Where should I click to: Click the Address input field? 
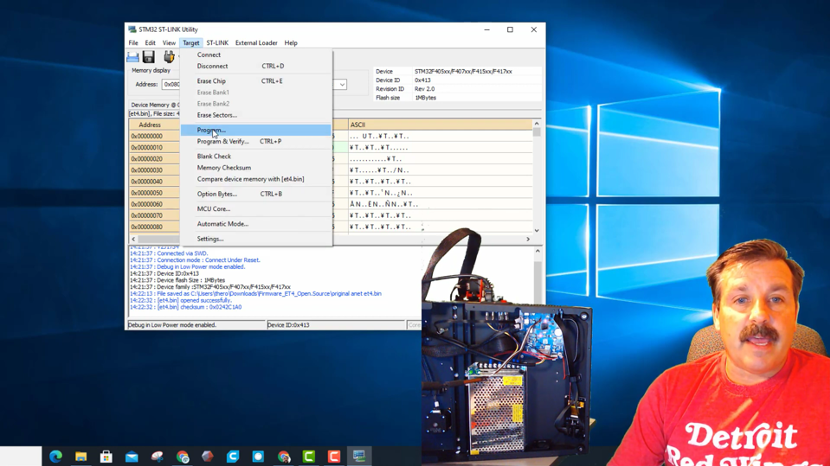(x=171, y=85)
